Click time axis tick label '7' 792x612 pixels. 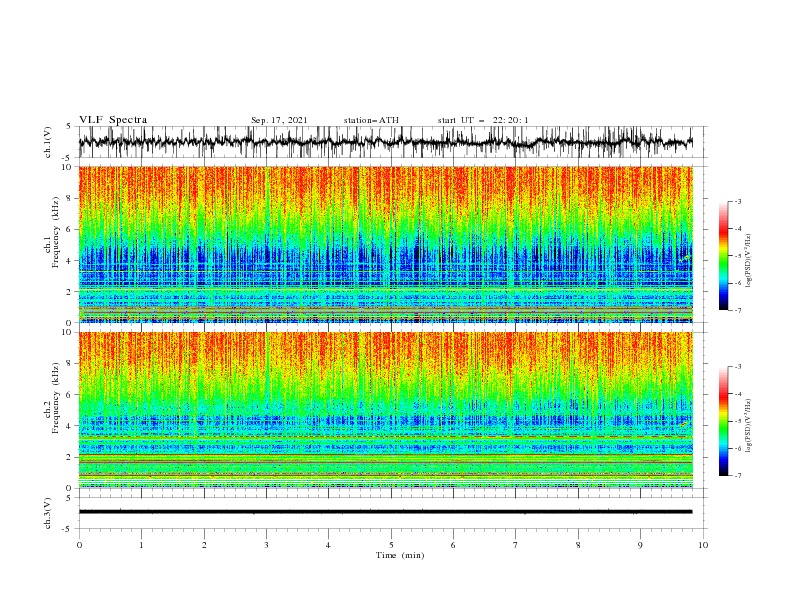click(516, 545)
